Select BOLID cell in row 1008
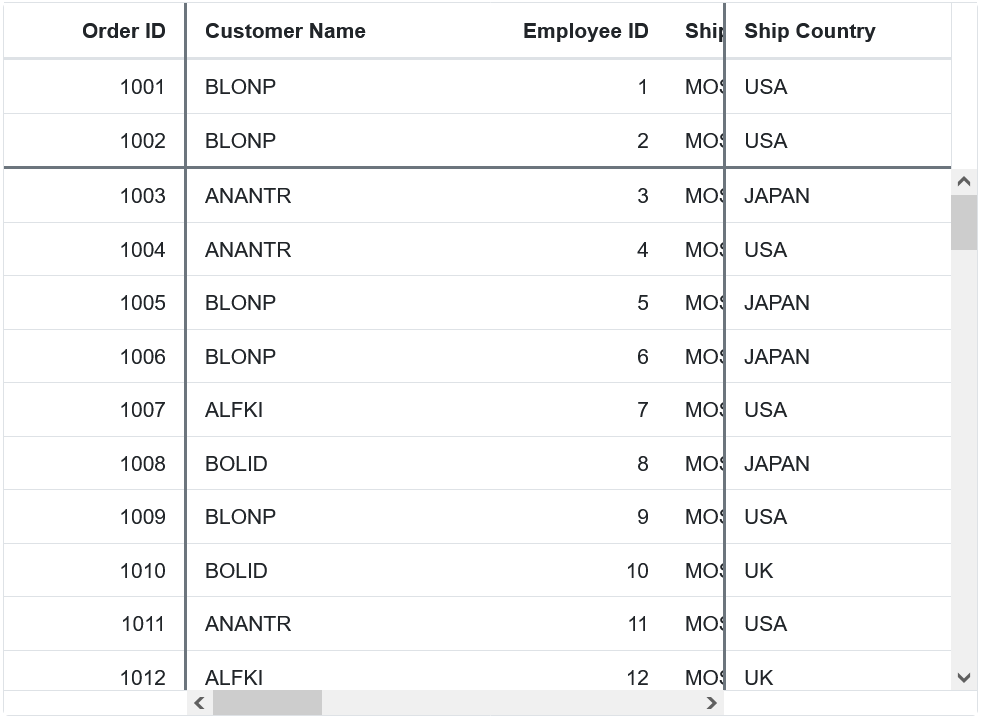The height and width of the screenshot is (718, 982). pyautogui.click(x=236, y=464)
